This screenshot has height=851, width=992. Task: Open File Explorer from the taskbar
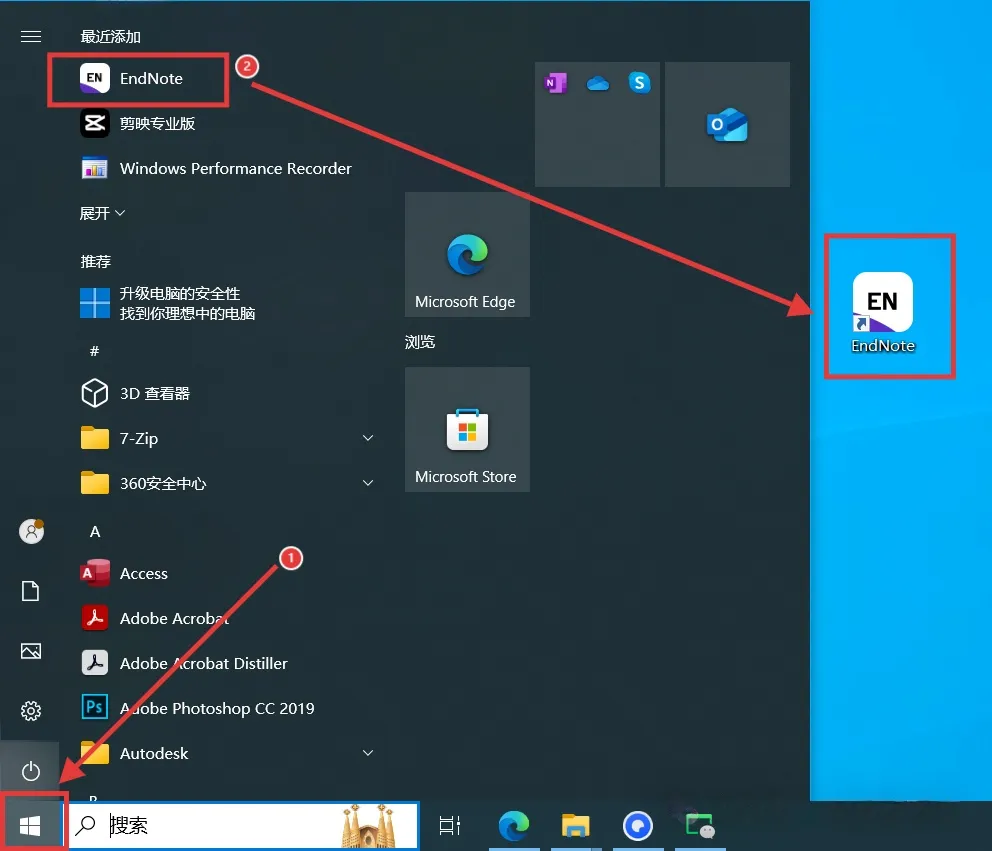575,826
